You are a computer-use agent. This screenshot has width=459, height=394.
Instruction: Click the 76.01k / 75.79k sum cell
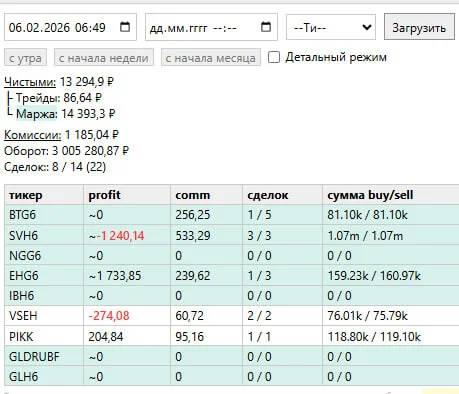coord(391,316)
